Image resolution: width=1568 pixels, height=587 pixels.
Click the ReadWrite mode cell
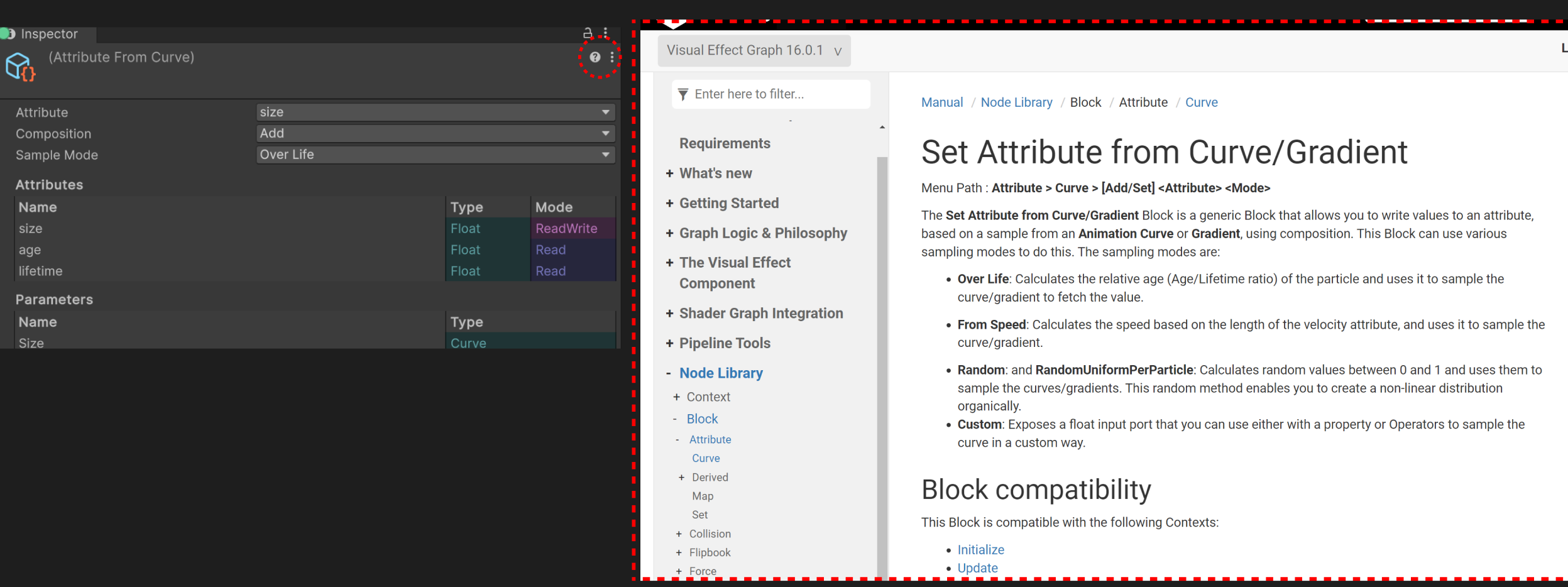click(573, 229)
